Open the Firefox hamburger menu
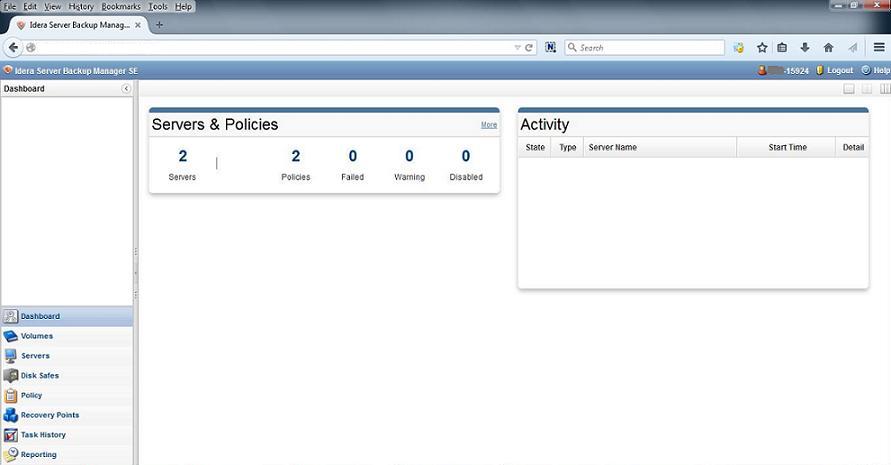This screenshot has width=891, height=465. pos(879,48)
